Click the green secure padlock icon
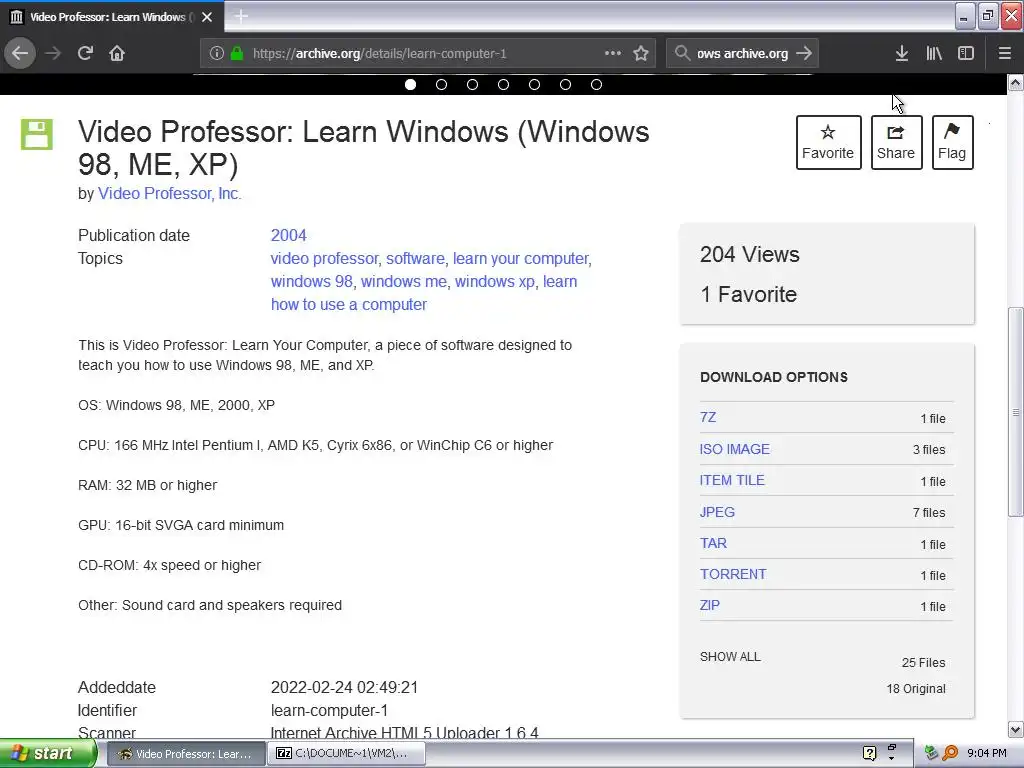Screen dimensions: 1024x768 coord(236,54)
